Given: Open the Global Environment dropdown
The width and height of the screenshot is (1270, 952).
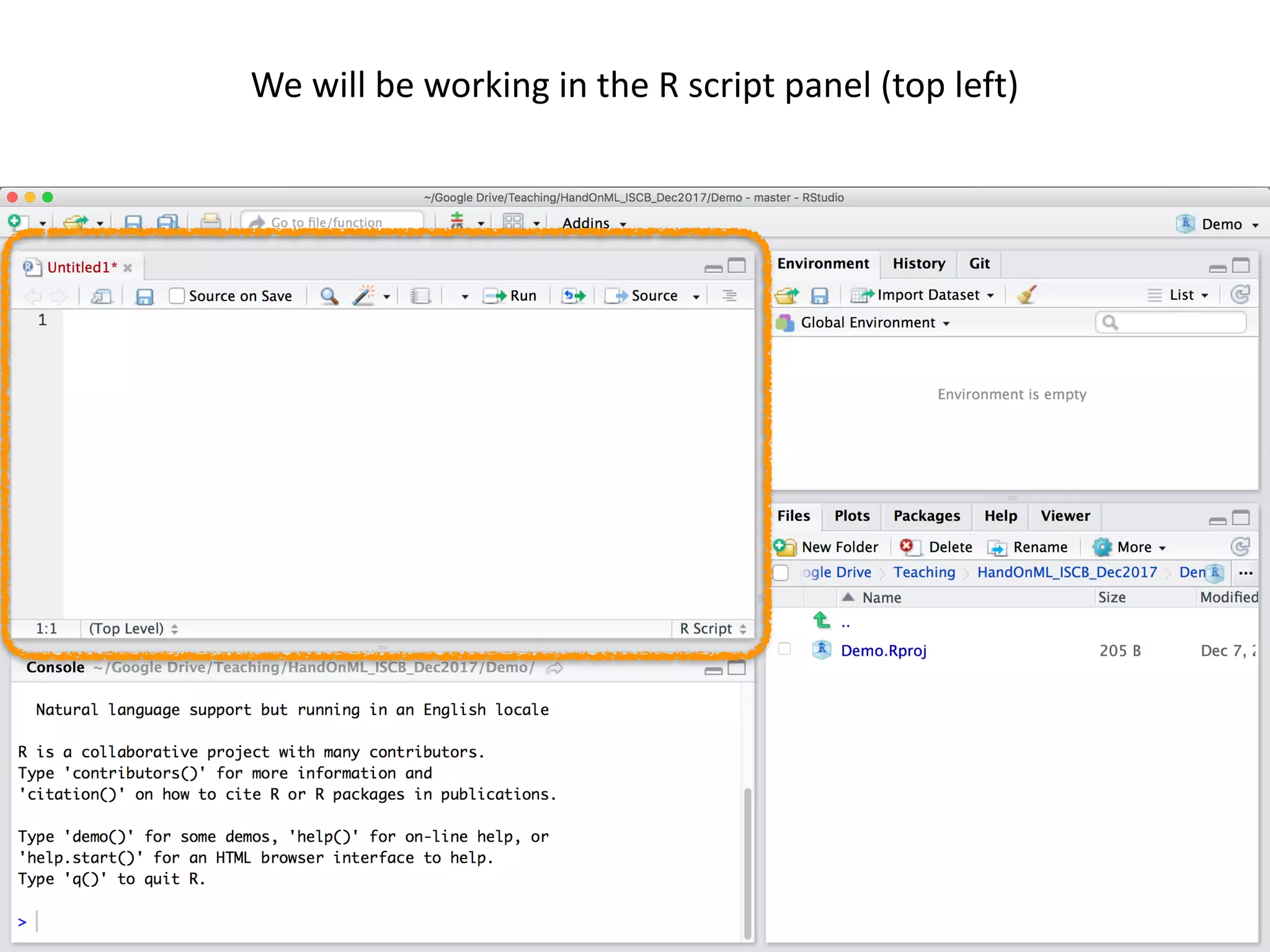Looking at the screenshot, I should point(863,322).
